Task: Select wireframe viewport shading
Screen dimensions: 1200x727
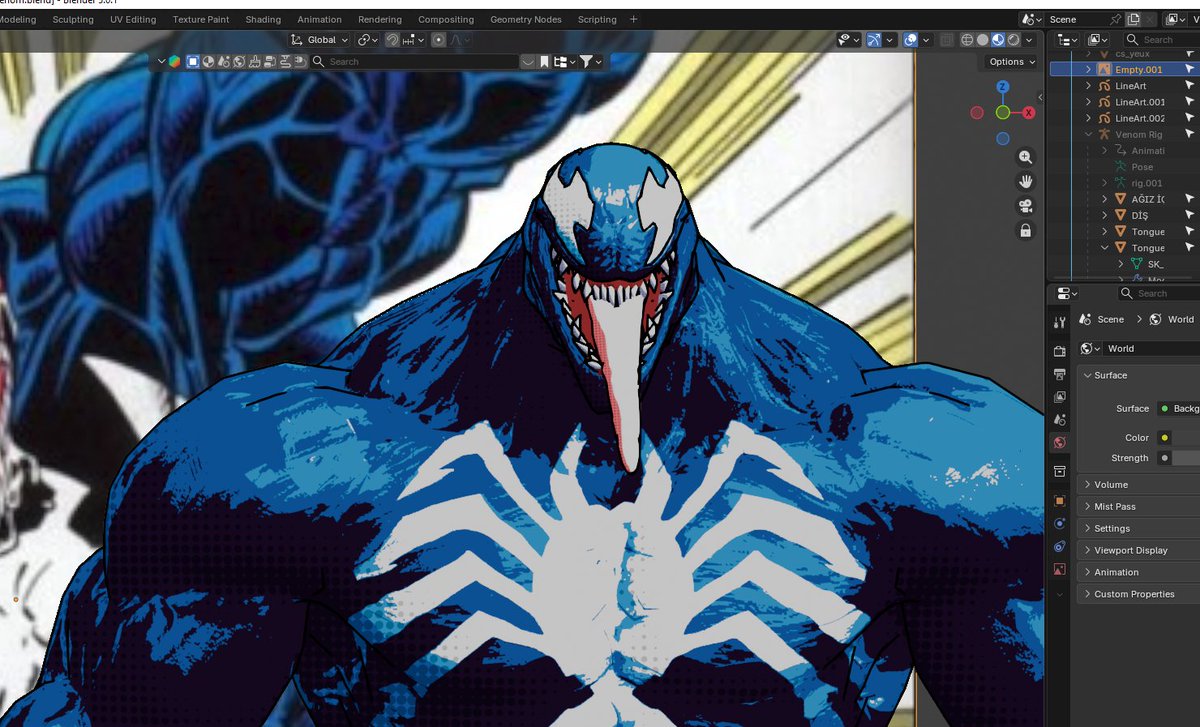Action: (x=967, y=40)
